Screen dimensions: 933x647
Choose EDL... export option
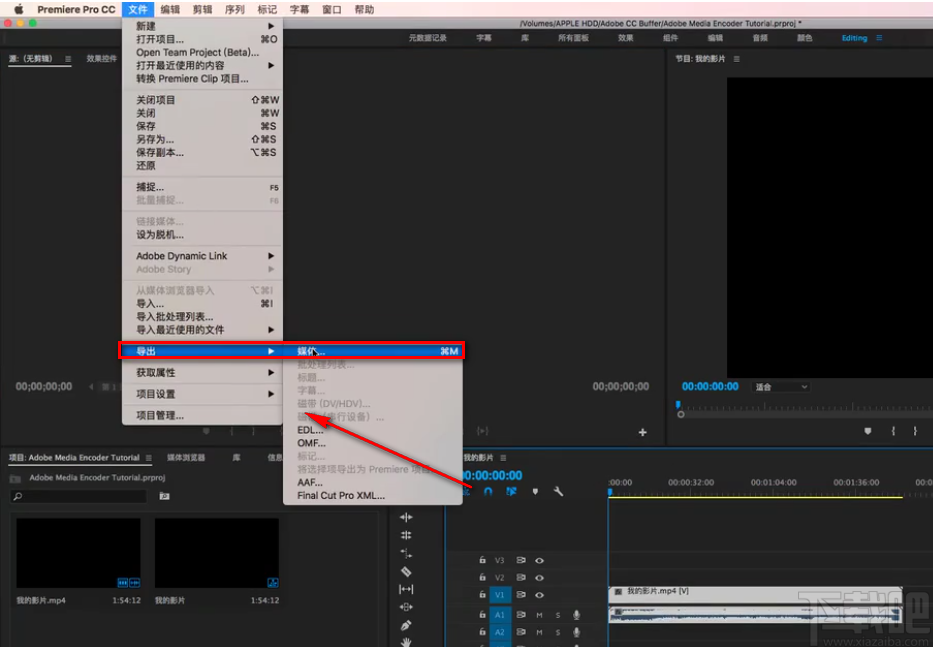pos(373,430)
